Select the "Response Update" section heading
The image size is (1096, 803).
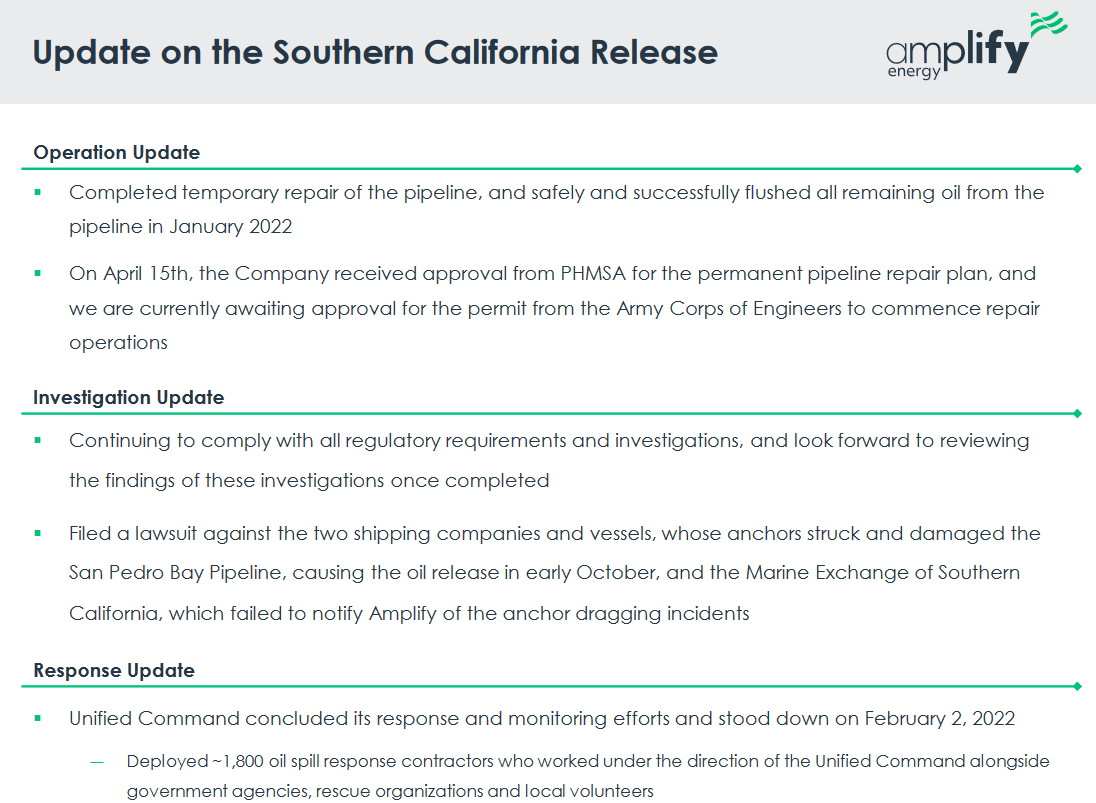click(x=114, y=670)
